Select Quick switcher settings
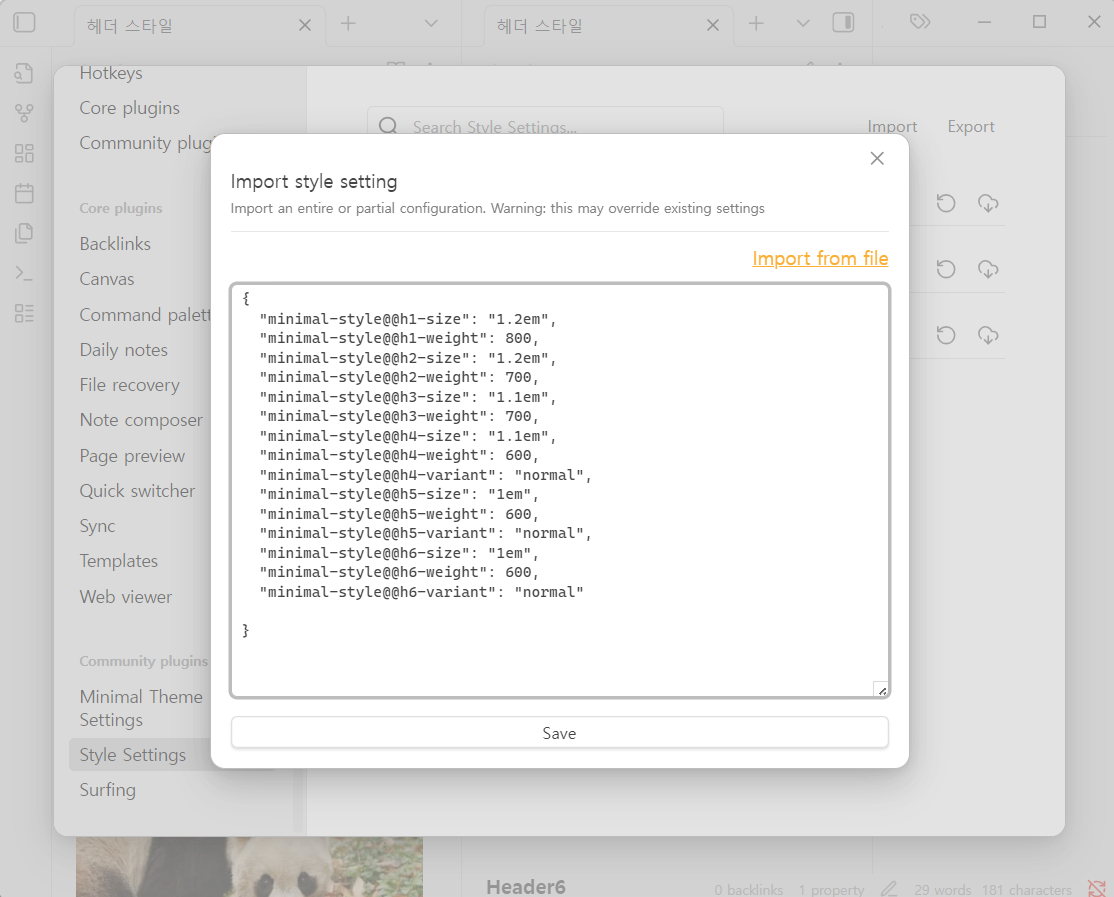1114x897 pixels. [x=137, y=491]
